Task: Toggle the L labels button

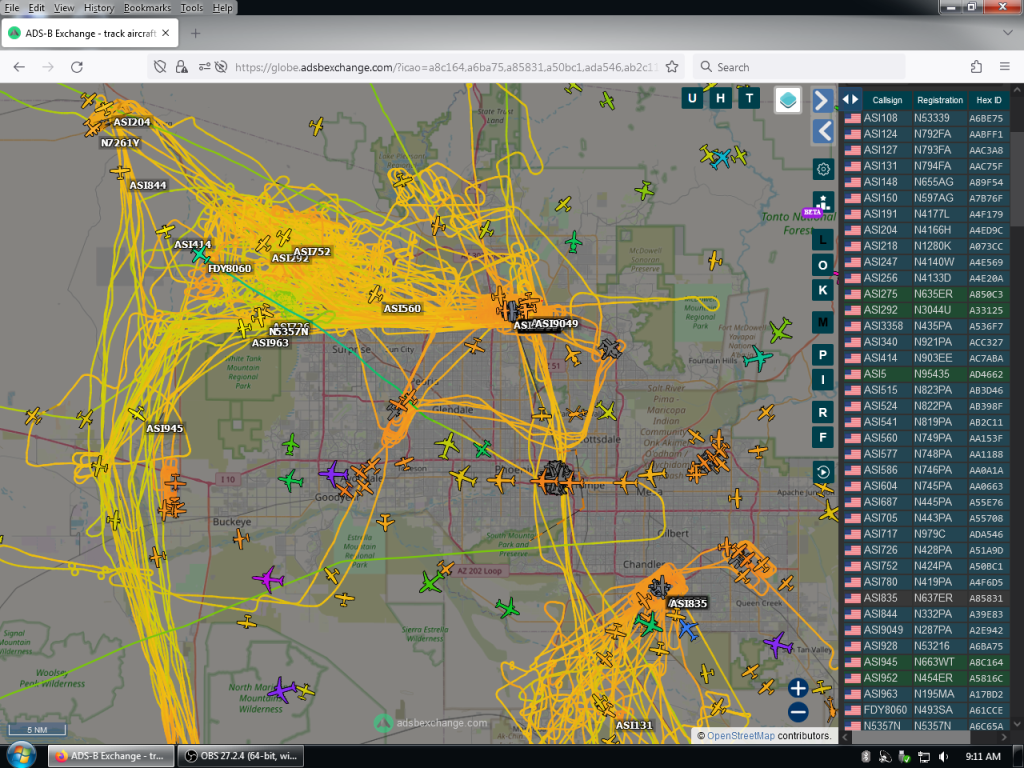Action: (823, 240)
